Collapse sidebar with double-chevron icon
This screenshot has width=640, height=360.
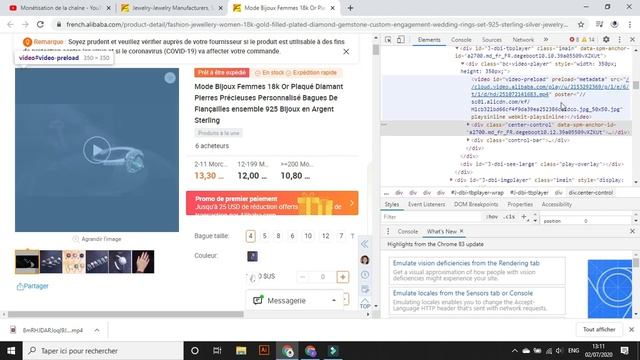[x=364, y=244]
